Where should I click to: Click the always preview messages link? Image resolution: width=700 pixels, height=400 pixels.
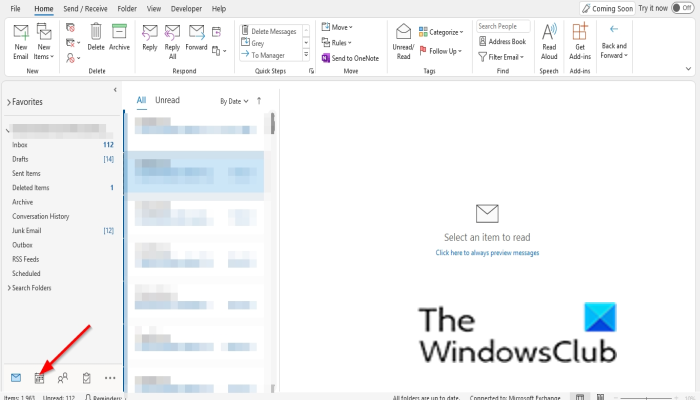(487, 253)
